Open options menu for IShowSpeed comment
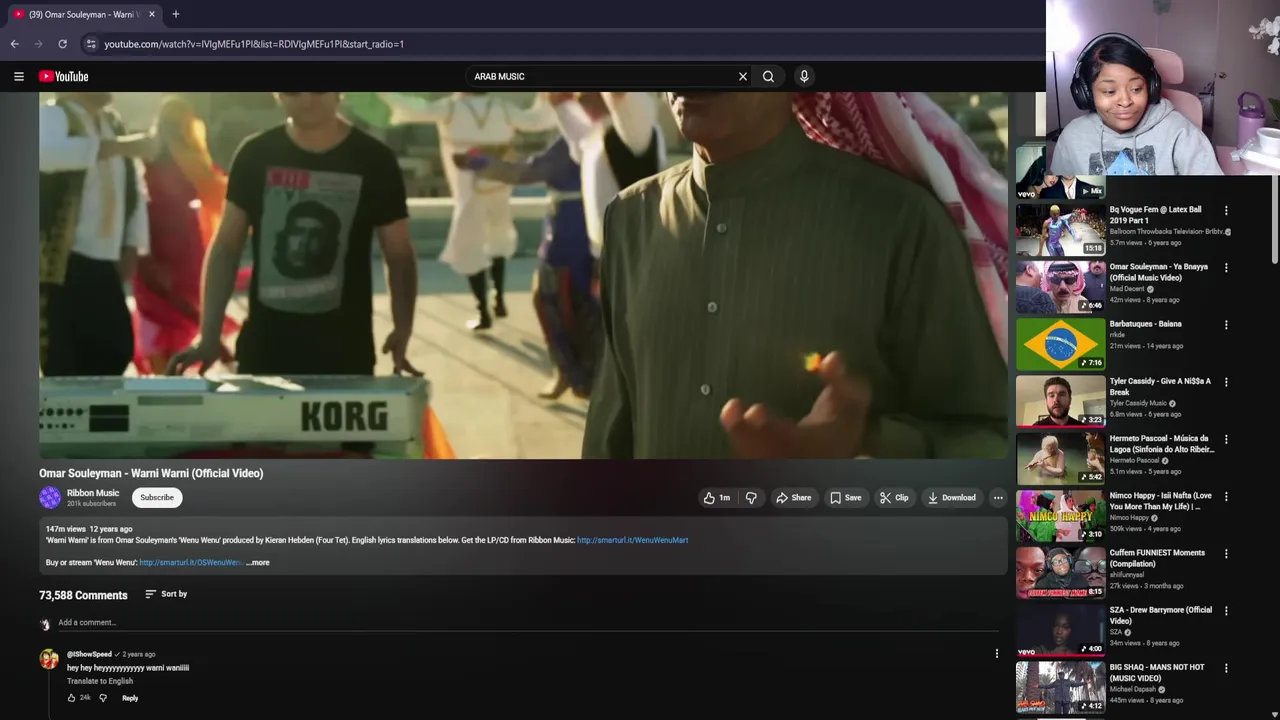Screen dimensions: 1280x720 996,653
